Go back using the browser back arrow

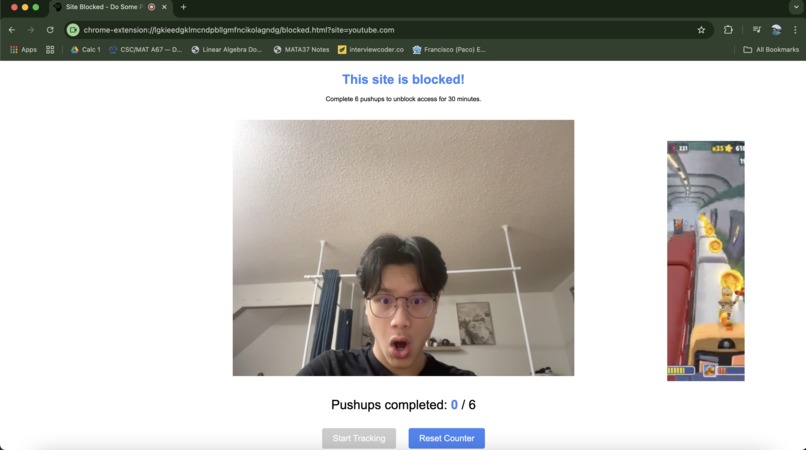12,30
